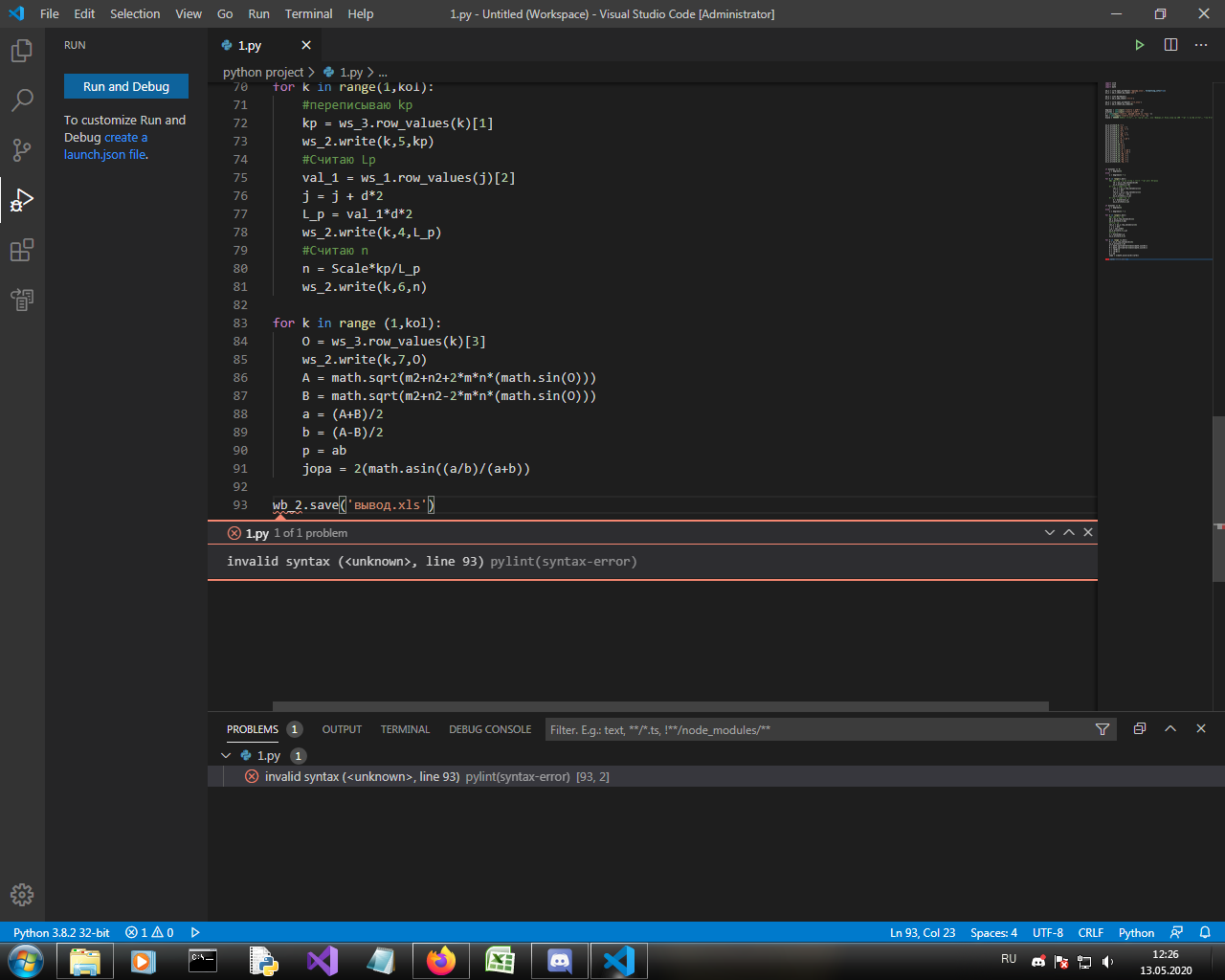Click the status bar run debug icon
This screenshot has height=980, width=1225.
click(x=195, y=932)
